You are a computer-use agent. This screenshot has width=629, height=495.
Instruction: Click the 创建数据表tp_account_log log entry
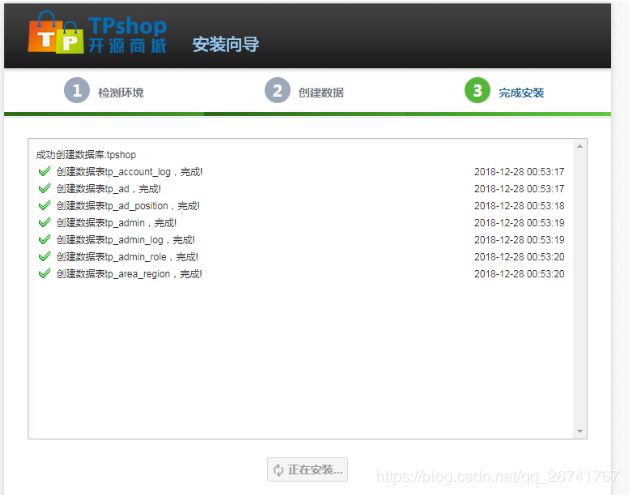coord(129,172)
